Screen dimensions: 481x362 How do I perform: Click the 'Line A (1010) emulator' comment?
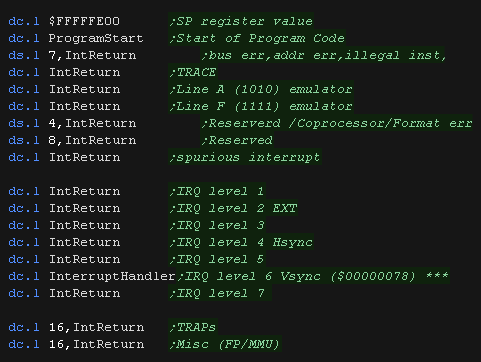coord(261,89)
